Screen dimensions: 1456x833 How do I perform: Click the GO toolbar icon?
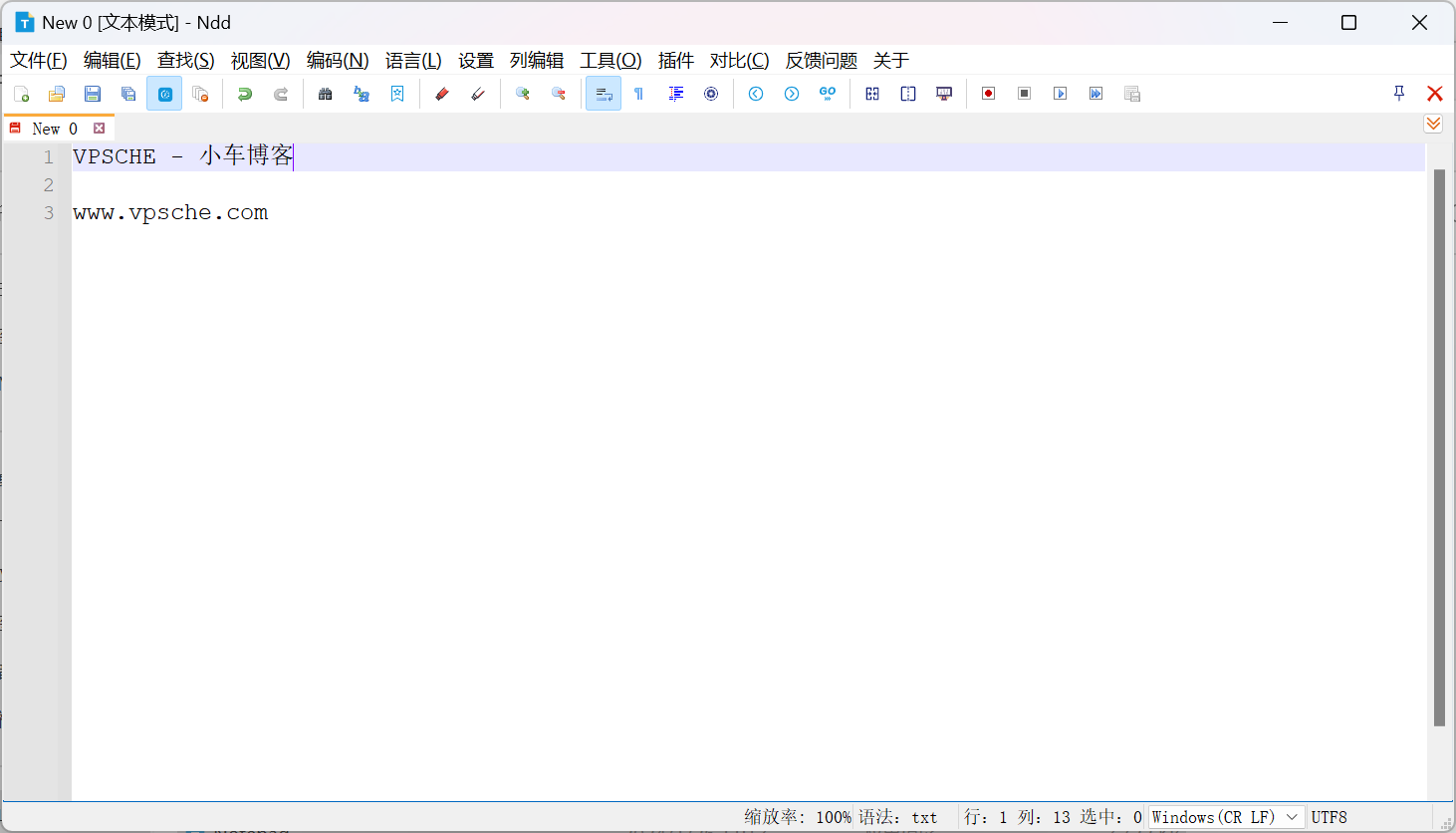click(x=828, y=94)
